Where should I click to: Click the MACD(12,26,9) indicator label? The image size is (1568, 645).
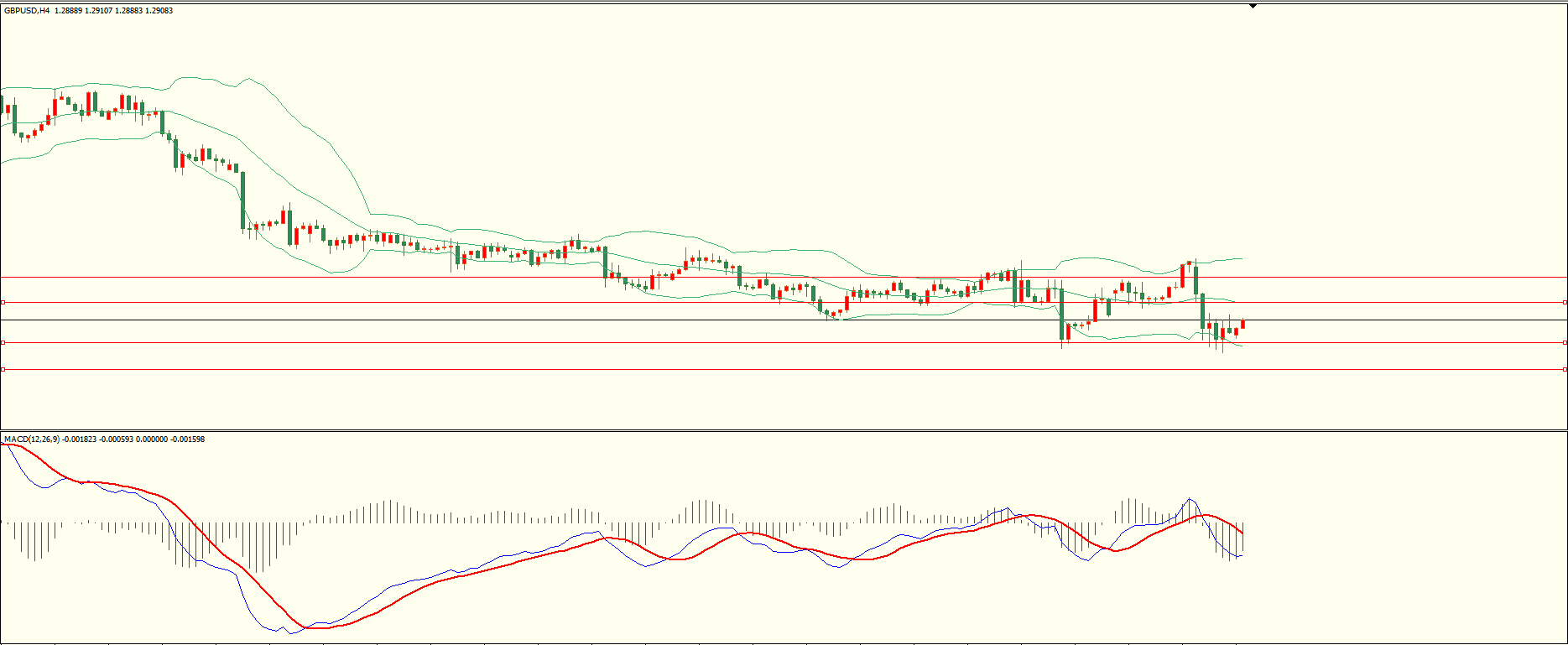[32, 440]
